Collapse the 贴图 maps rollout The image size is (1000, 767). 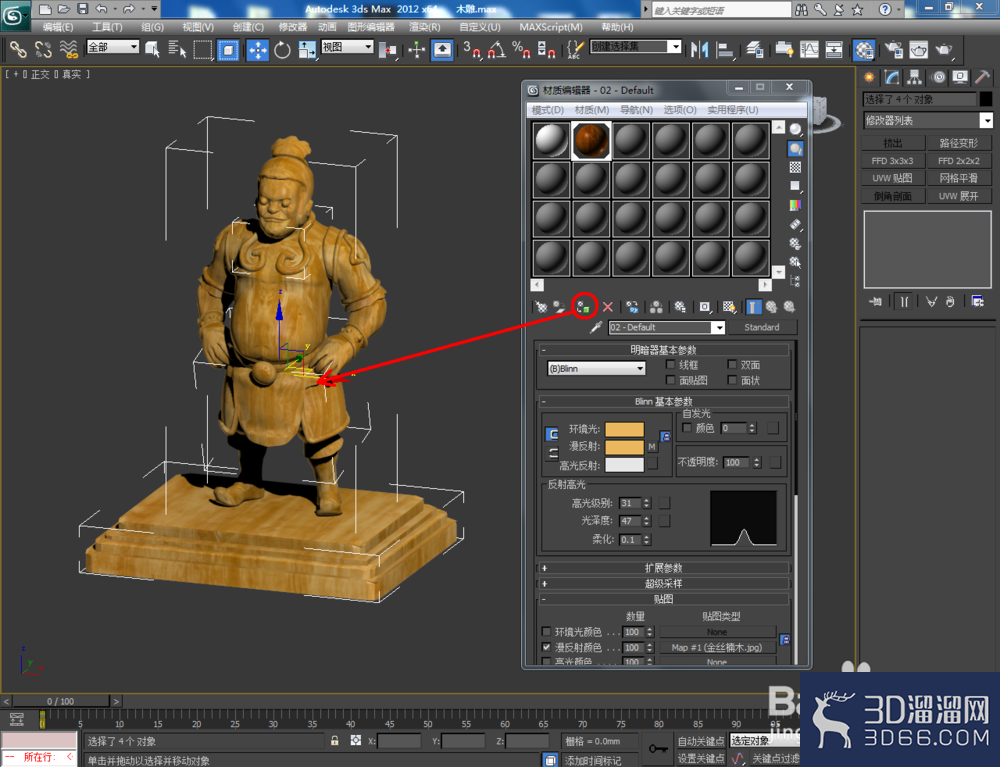663,599
